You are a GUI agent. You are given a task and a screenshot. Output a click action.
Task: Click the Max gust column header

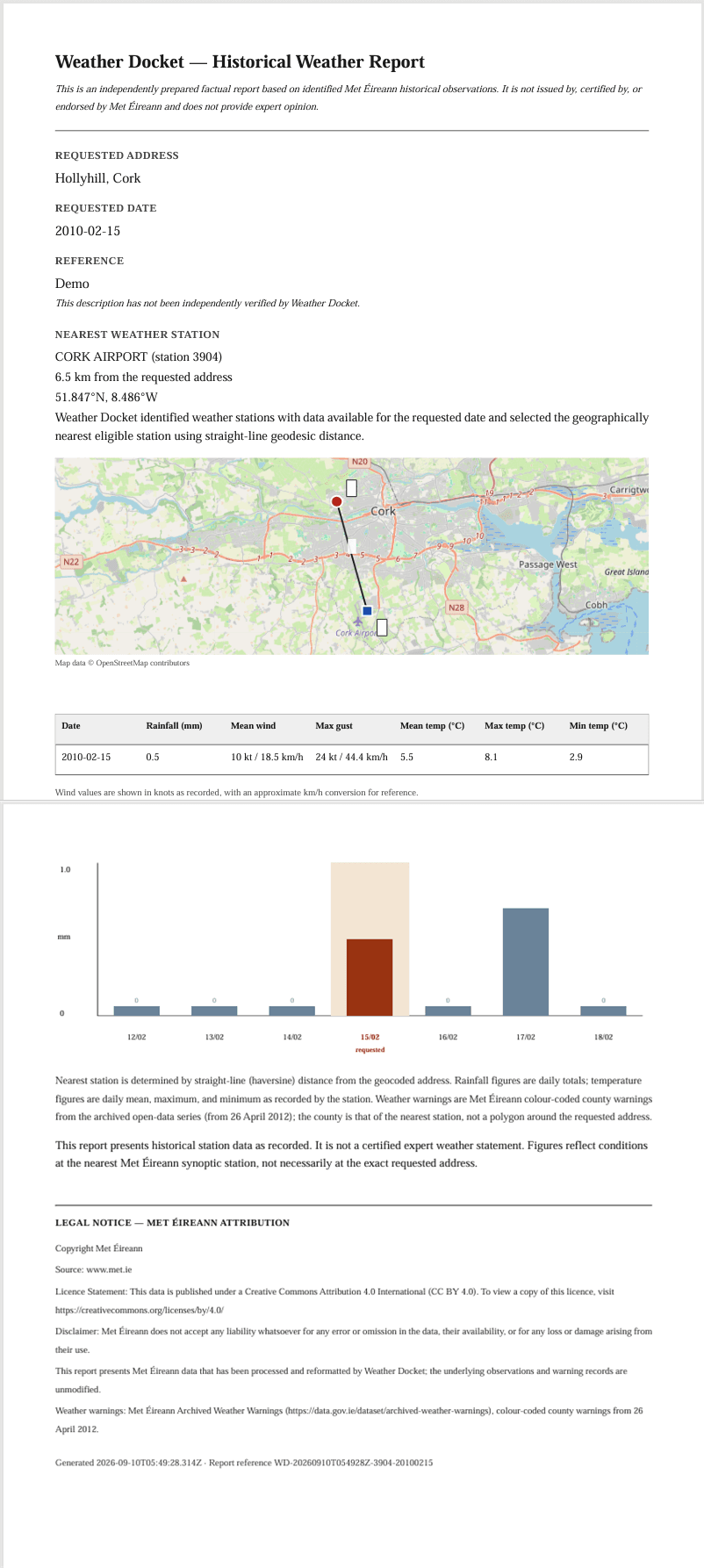point(334,726)
